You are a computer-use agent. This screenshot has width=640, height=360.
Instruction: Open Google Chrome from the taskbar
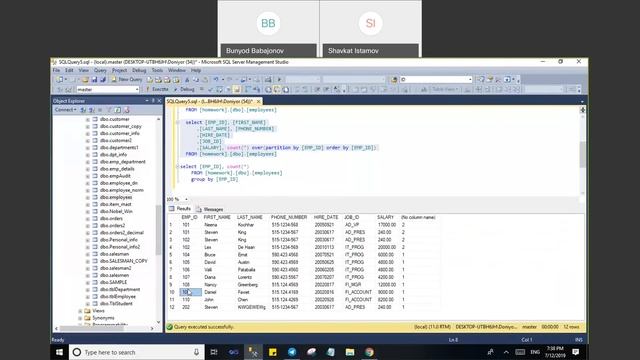(x=369, y=352)
